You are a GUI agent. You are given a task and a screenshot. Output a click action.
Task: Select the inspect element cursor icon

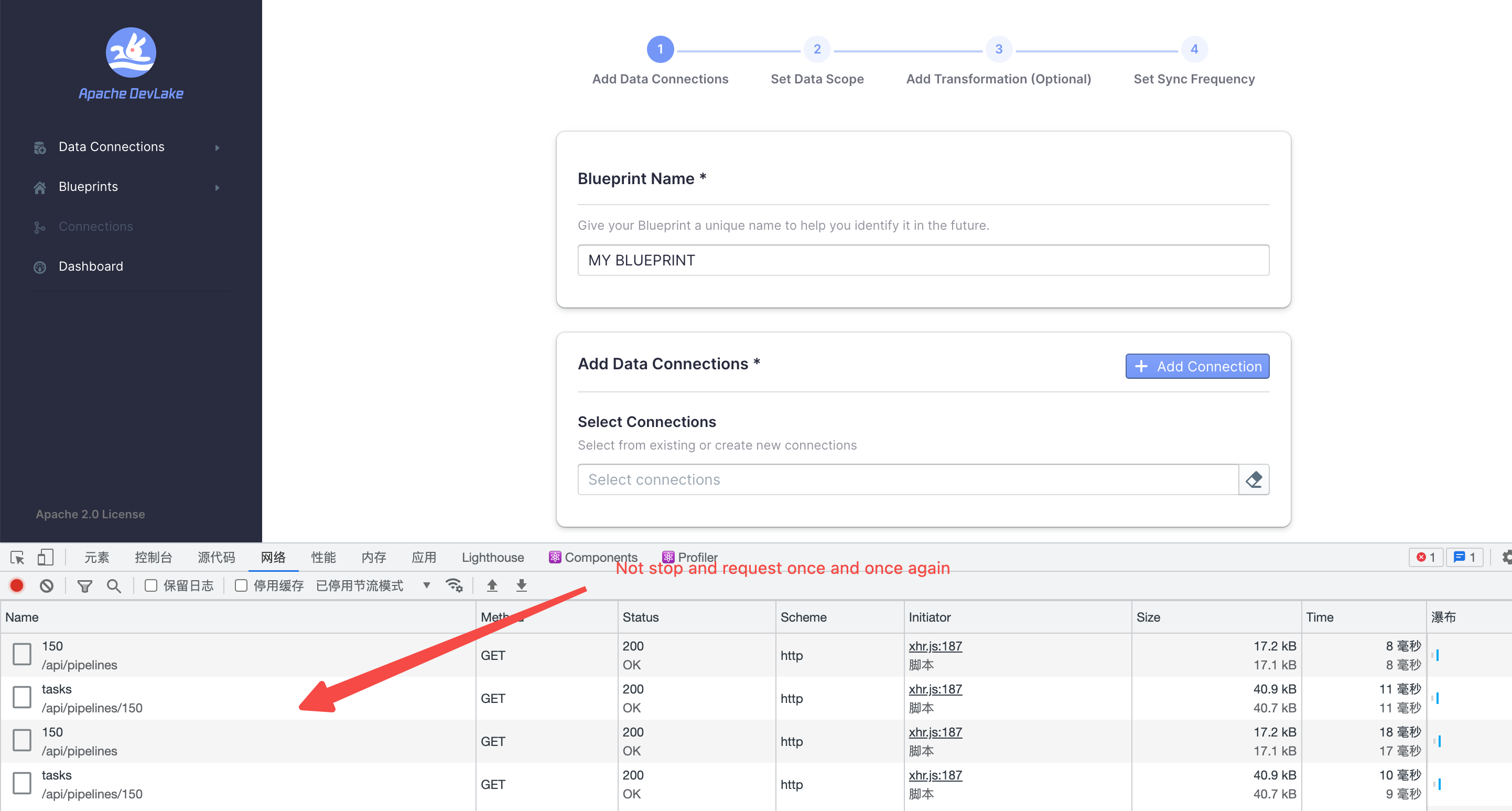(x=17, y=557)
